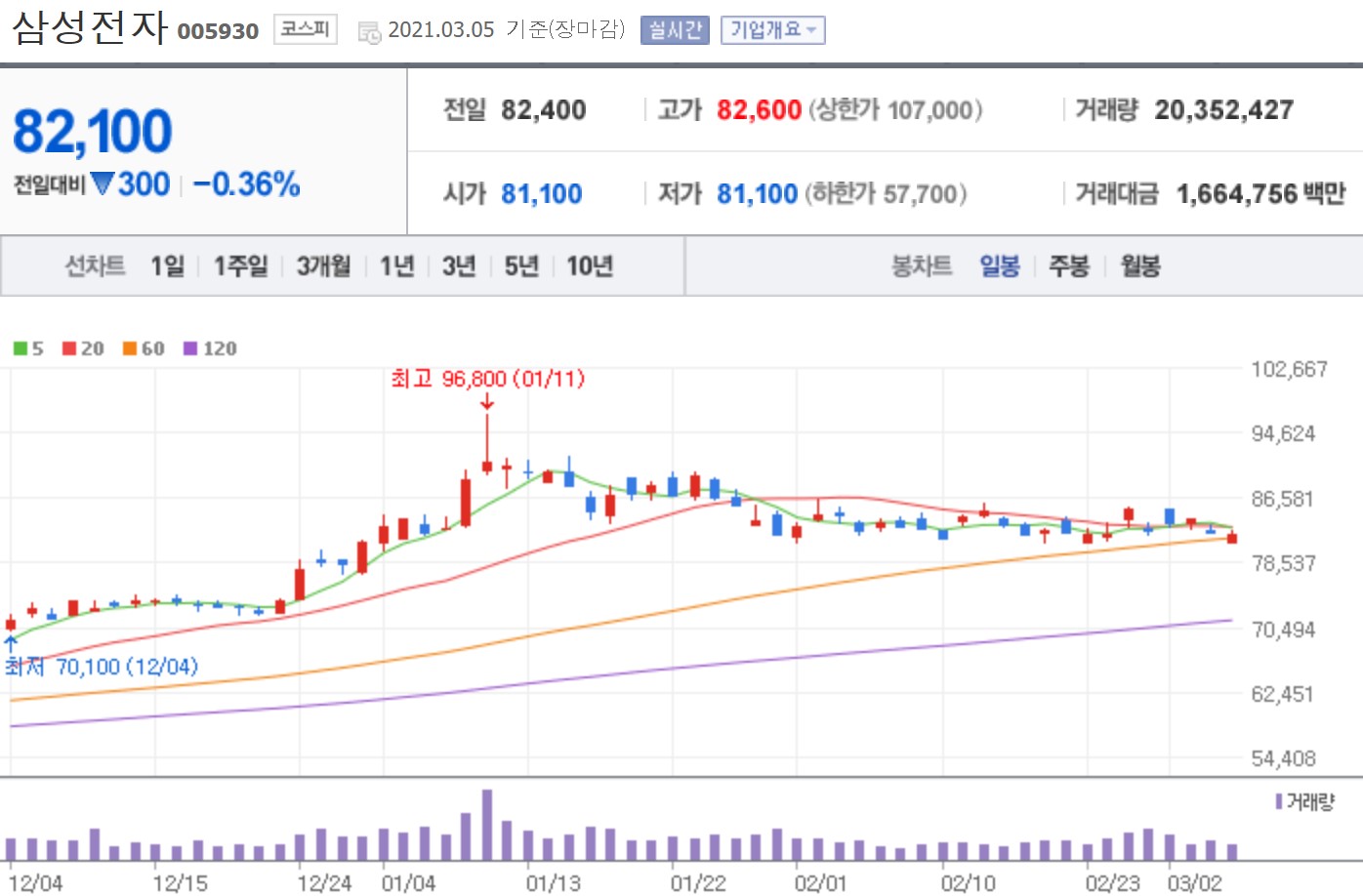Screen dimensions: 1363x896
Task: Click the orange 60-day moving average legend swatch
Action: (x=130, y=348)
